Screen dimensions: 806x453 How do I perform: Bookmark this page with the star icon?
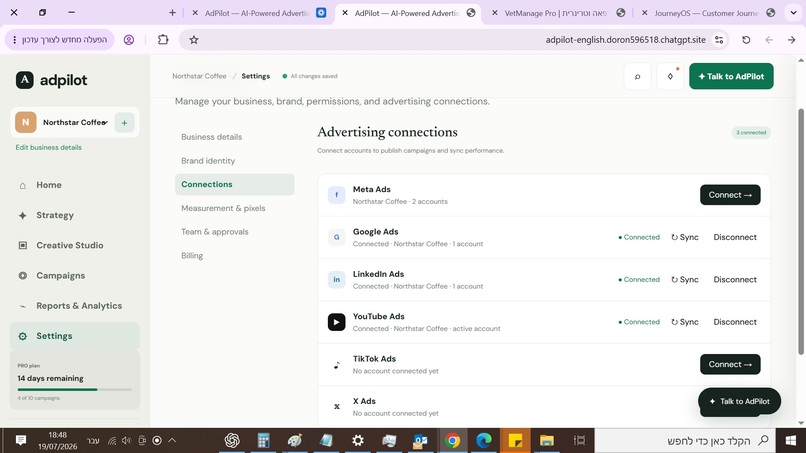pos(194,40)
